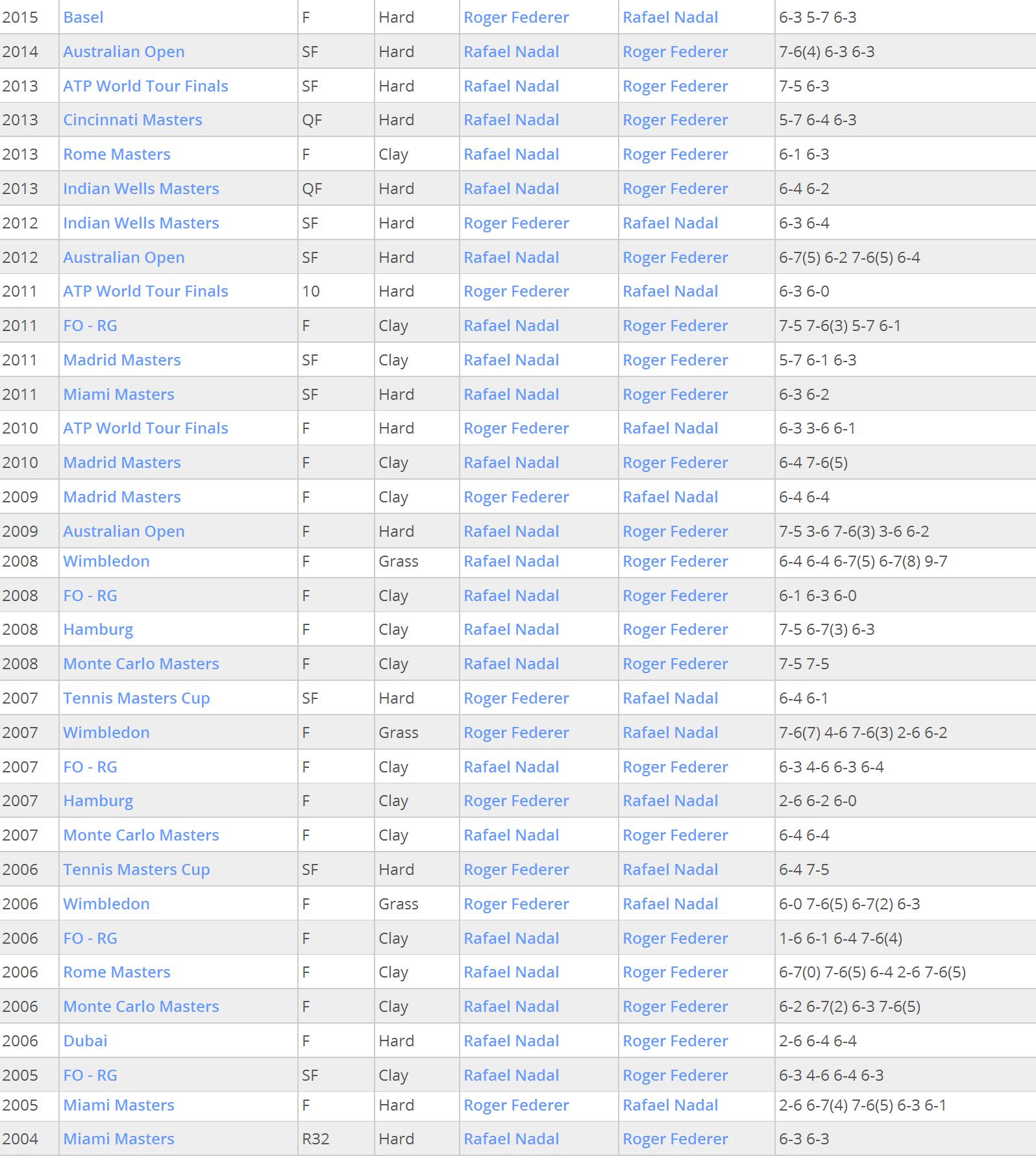The width and height of the screenshot is (1036, 1156).
Task: Open the 2008 Monte Carlo Masters link
Action: [141, 664]
